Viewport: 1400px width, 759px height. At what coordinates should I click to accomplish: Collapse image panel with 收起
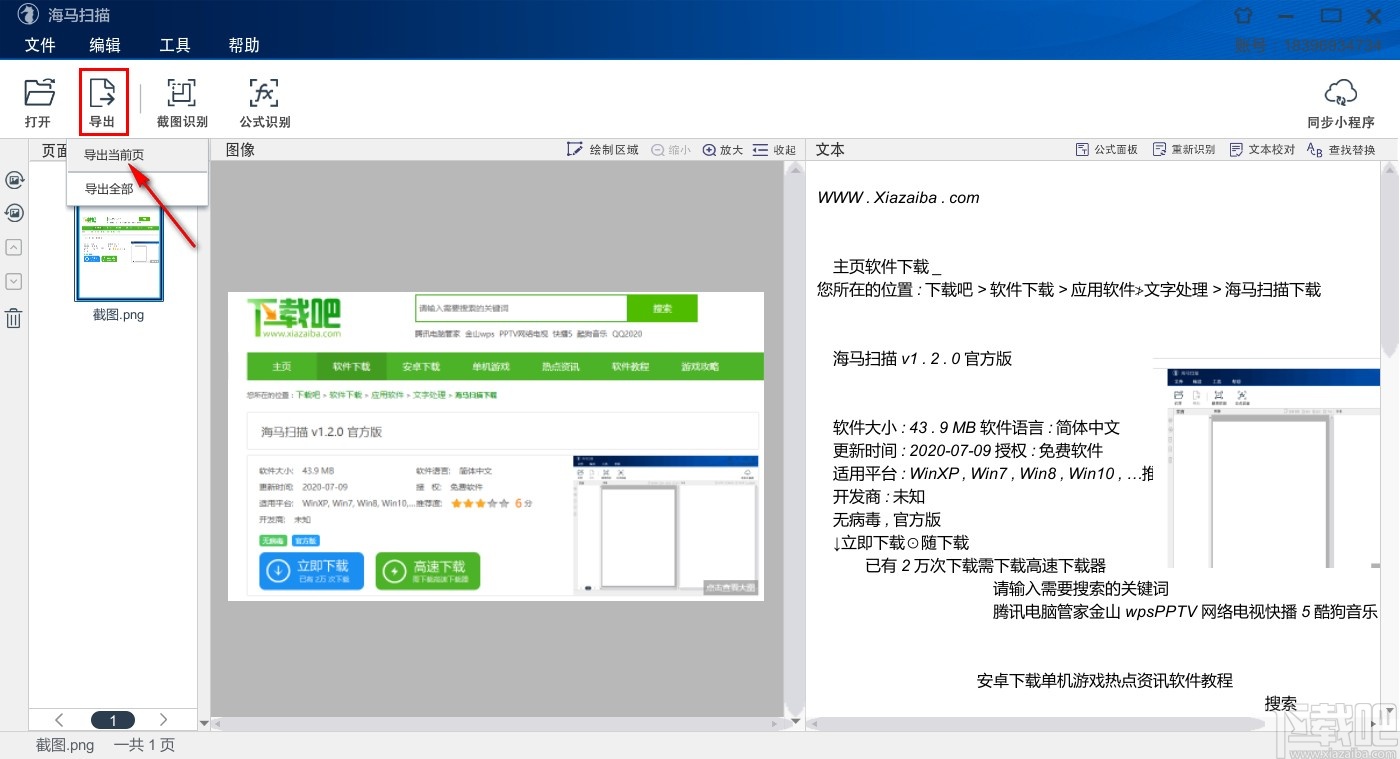click(x=774, y=150)
